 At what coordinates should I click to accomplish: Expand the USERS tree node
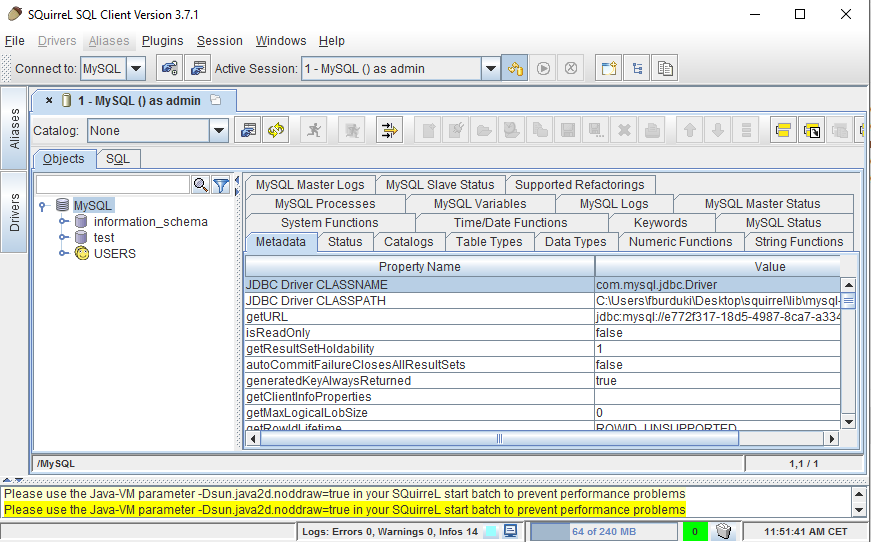coord(64,254)
